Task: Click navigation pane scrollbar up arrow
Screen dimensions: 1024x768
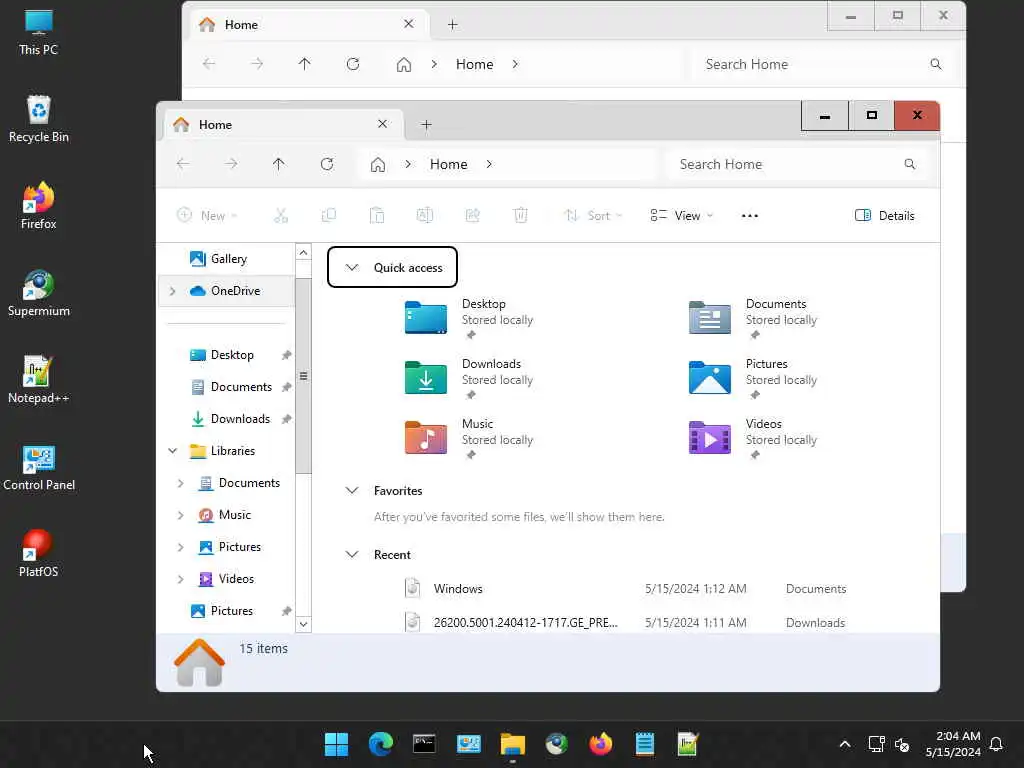Action: 303,252
